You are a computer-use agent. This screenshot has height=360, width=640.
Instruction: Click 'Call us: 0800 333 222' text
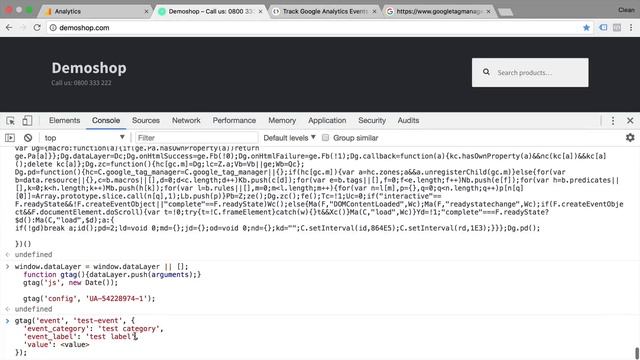[x=81, y=83]
